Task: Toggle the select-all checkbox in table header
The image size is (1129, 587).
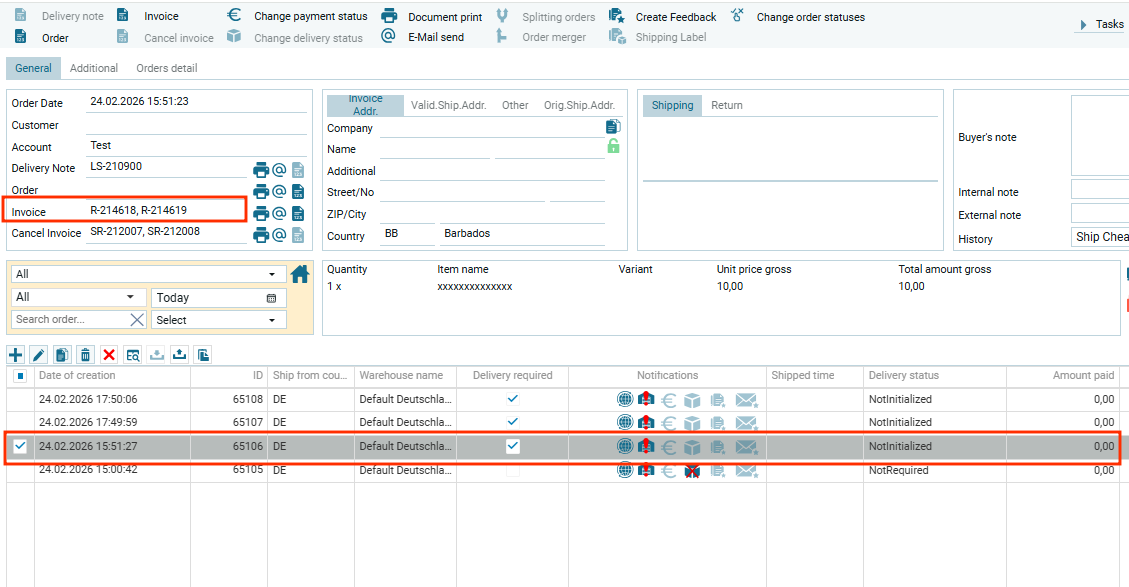Action: 20,376
